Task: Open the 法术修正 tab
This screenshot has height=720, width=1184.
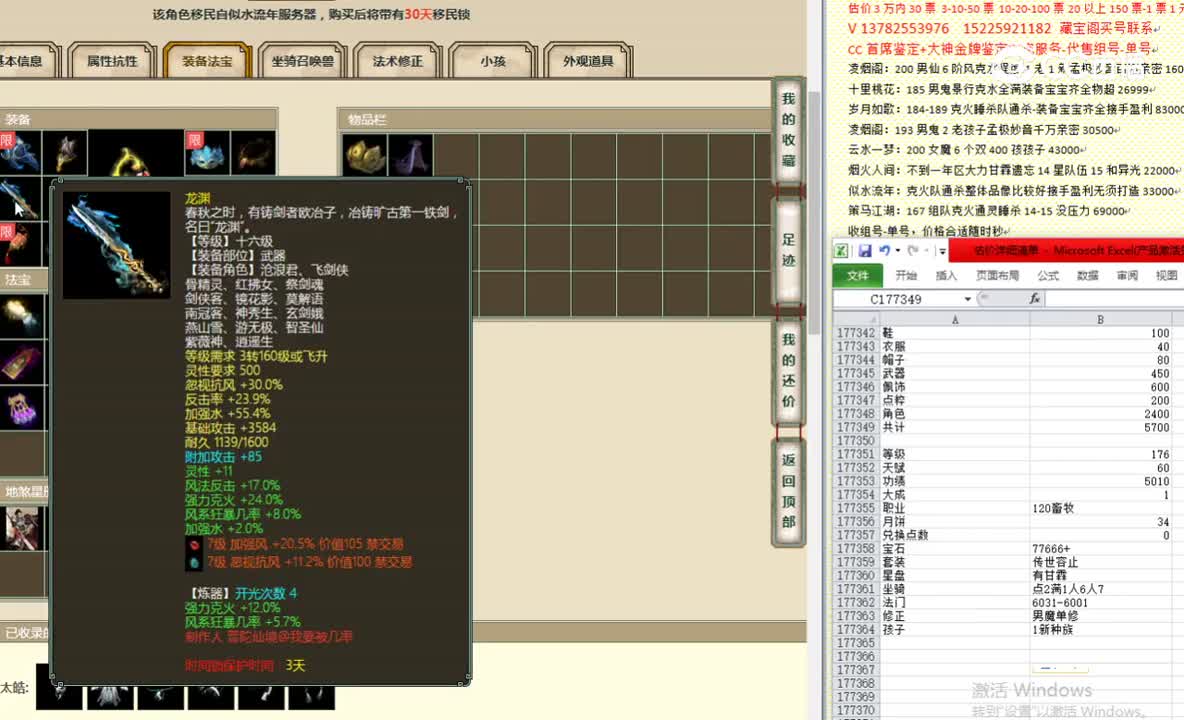Action: coord(397,60)
